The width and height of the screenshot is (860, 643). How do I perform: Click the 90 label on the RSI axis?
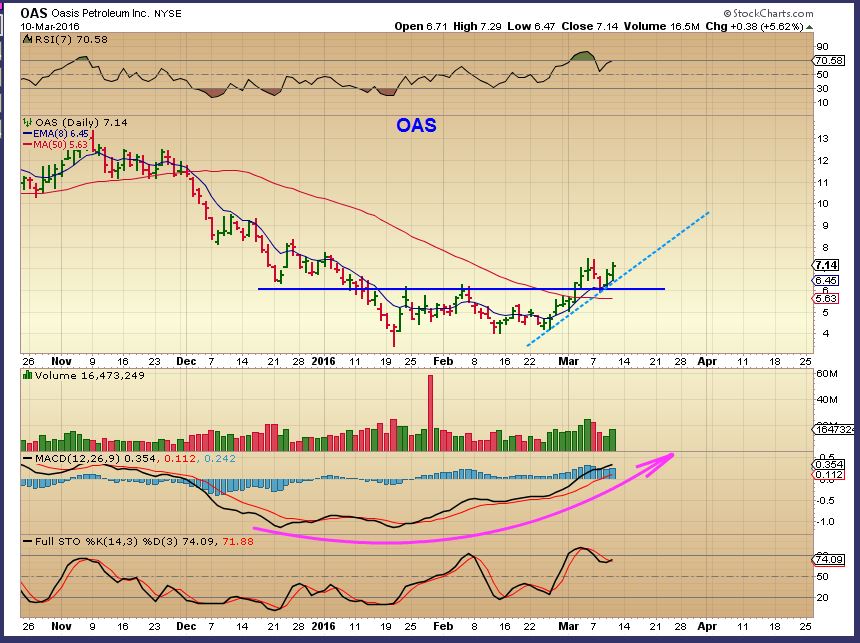(x=823, y=47)
